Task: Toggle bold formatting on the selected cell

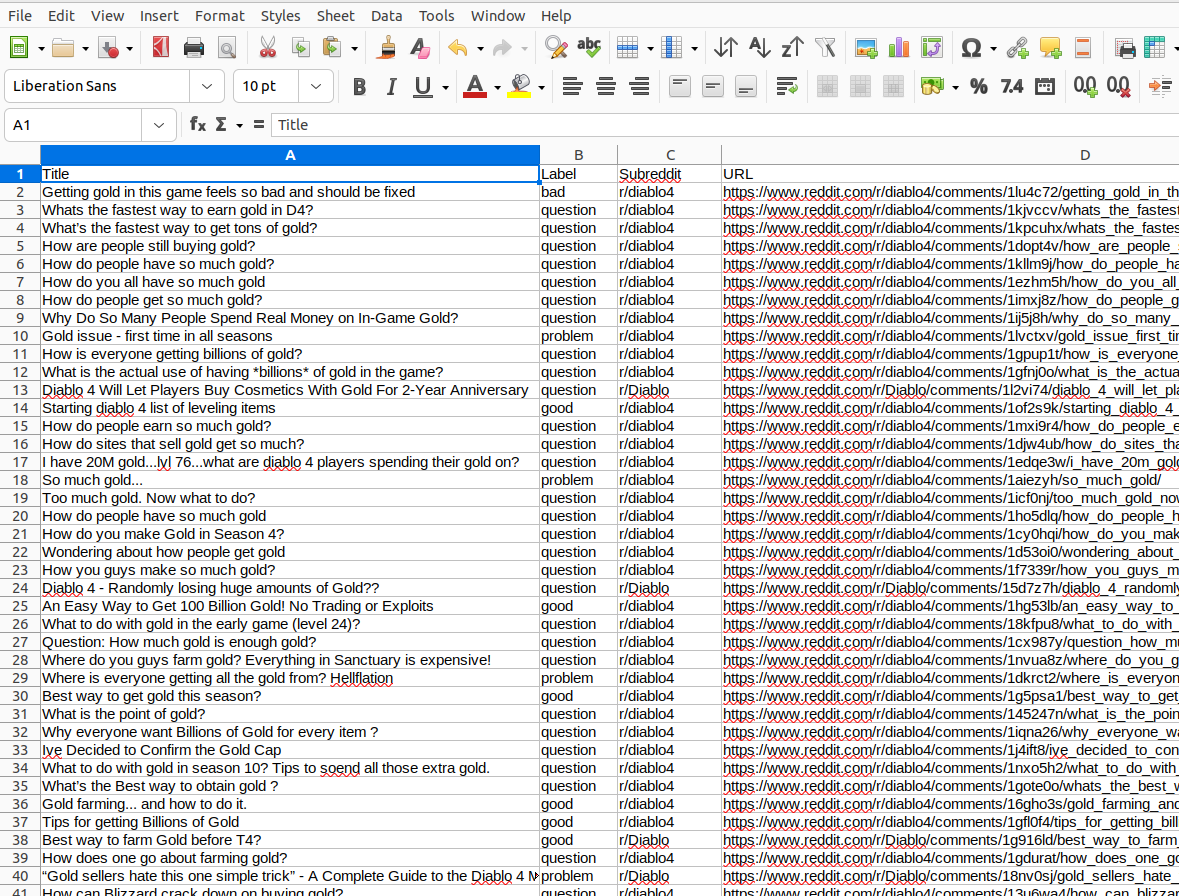Action: [x=359, y=87]
